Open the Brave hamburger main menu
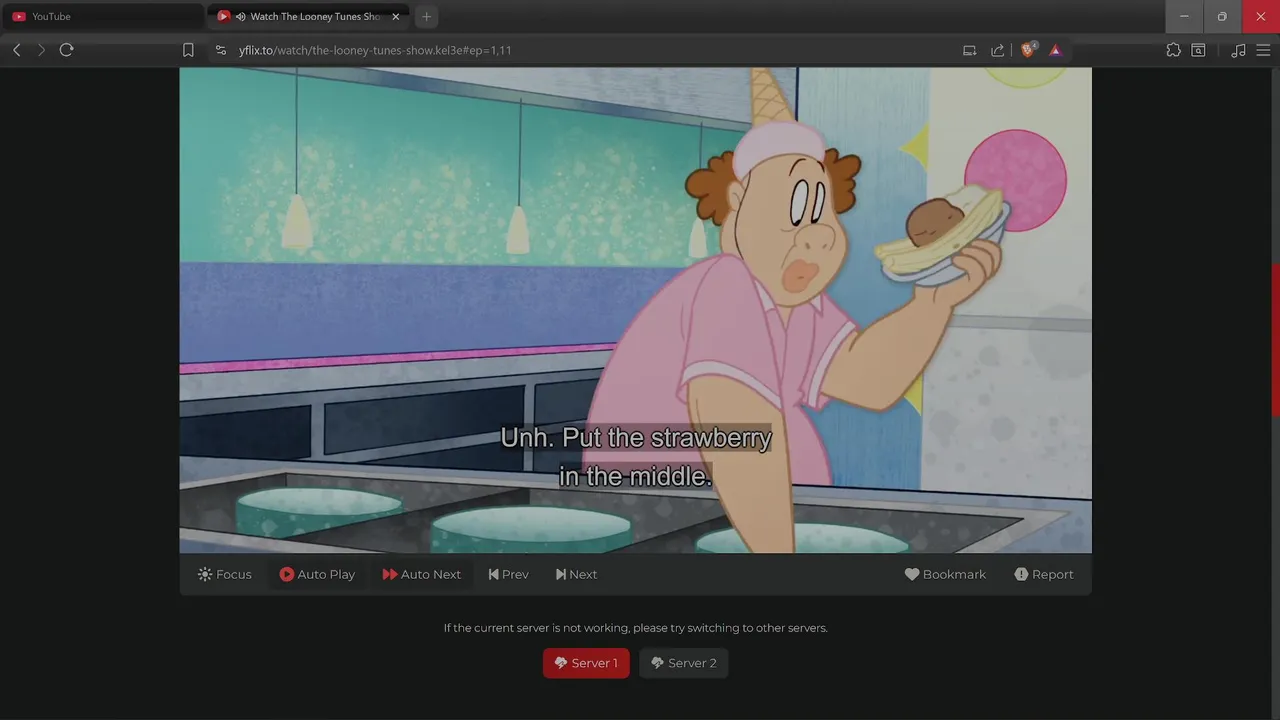 [x=1262, y=50]
